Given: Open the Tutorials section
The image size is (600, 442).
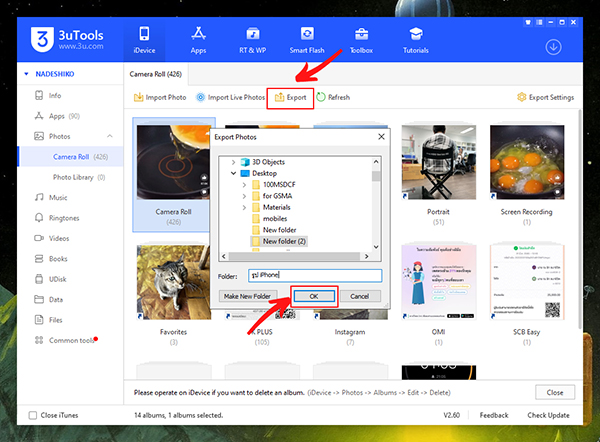Looking at the screenshot, I should tap(416, 40).
